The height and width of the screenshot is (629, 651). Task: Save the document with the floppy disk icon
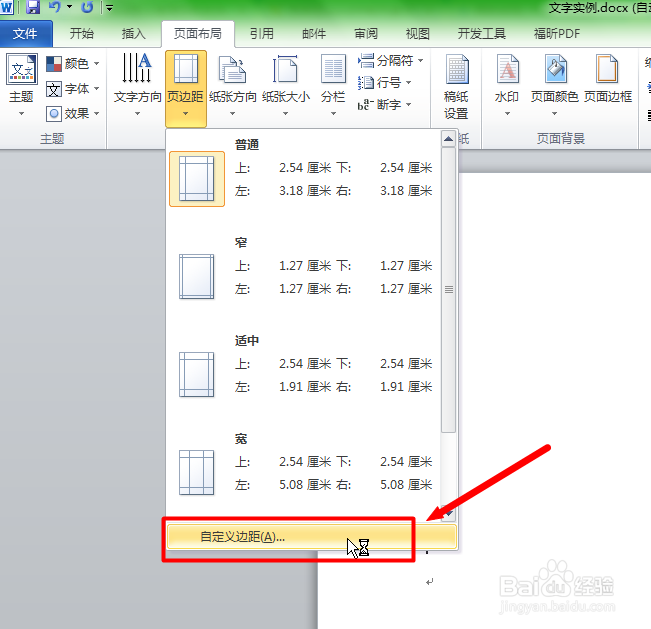click(x=33, y=7)
